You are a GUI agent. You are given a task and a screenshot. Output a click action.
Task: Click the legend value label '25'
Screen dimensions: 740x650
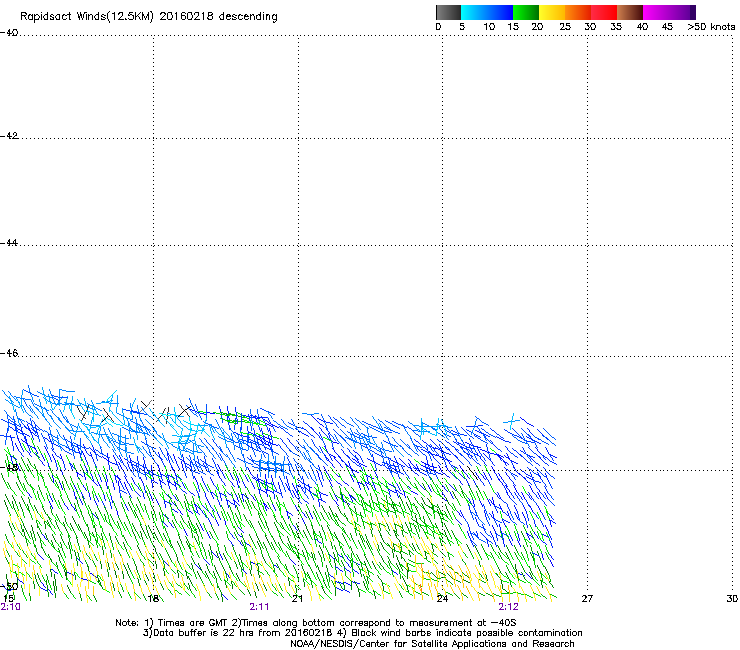(565, 27)
